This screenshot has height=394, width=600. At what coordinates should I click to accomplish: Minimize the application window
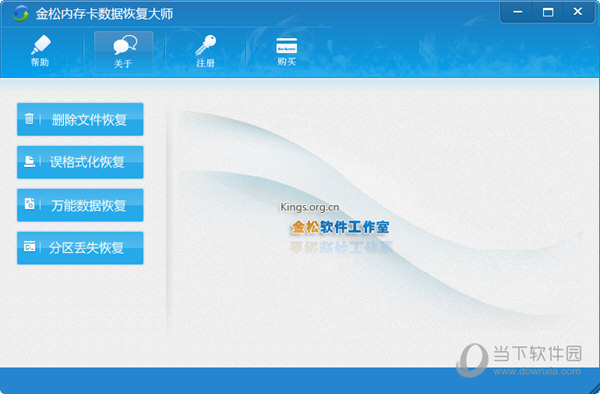tap(517, 12)
